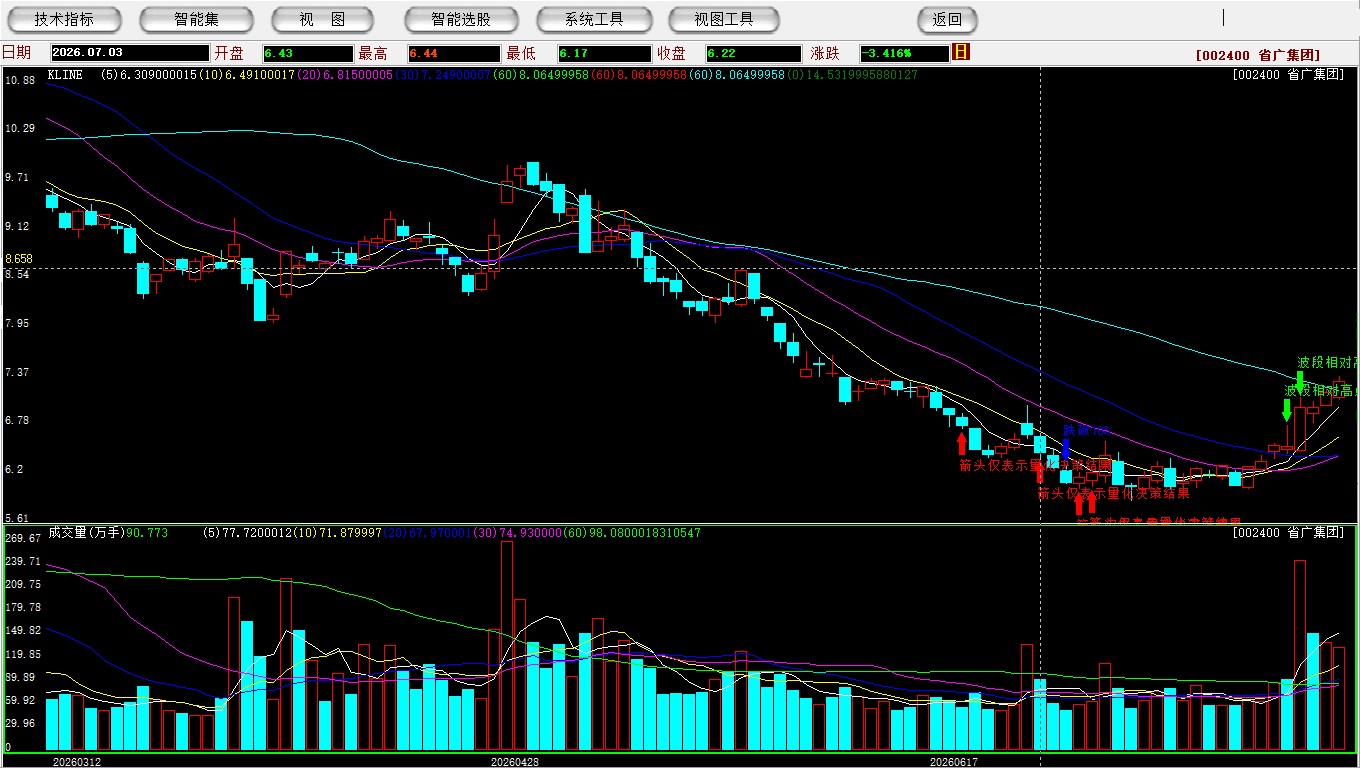Click the 日 daily period icon
The image size is (1360, 768).
961,52
